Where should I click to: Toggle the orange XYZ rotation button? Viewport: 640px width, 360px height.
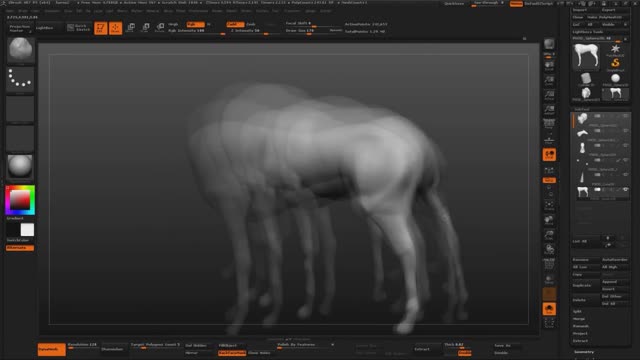(549, 180)
